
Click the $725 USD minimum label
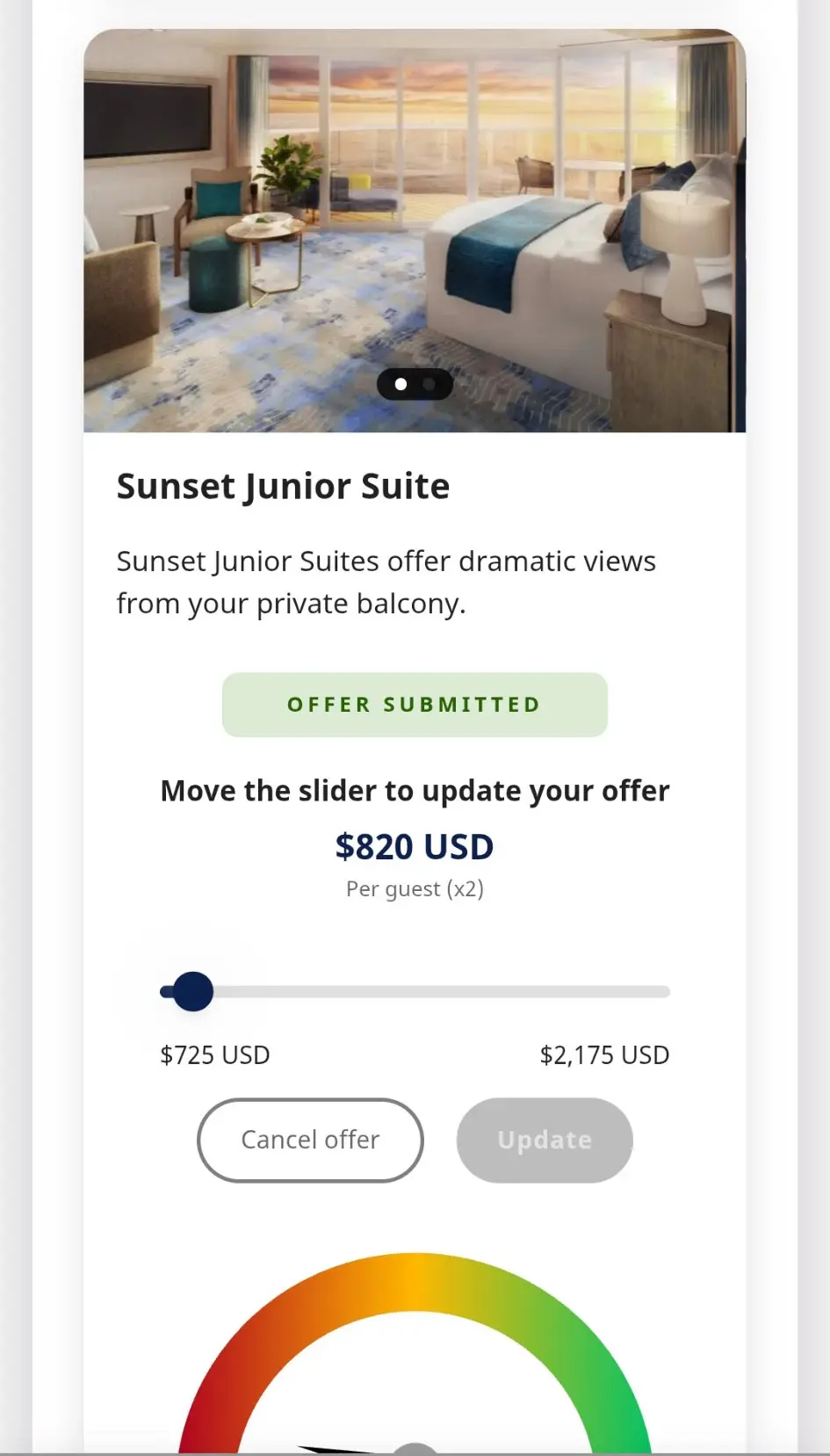pos(215,1054)
